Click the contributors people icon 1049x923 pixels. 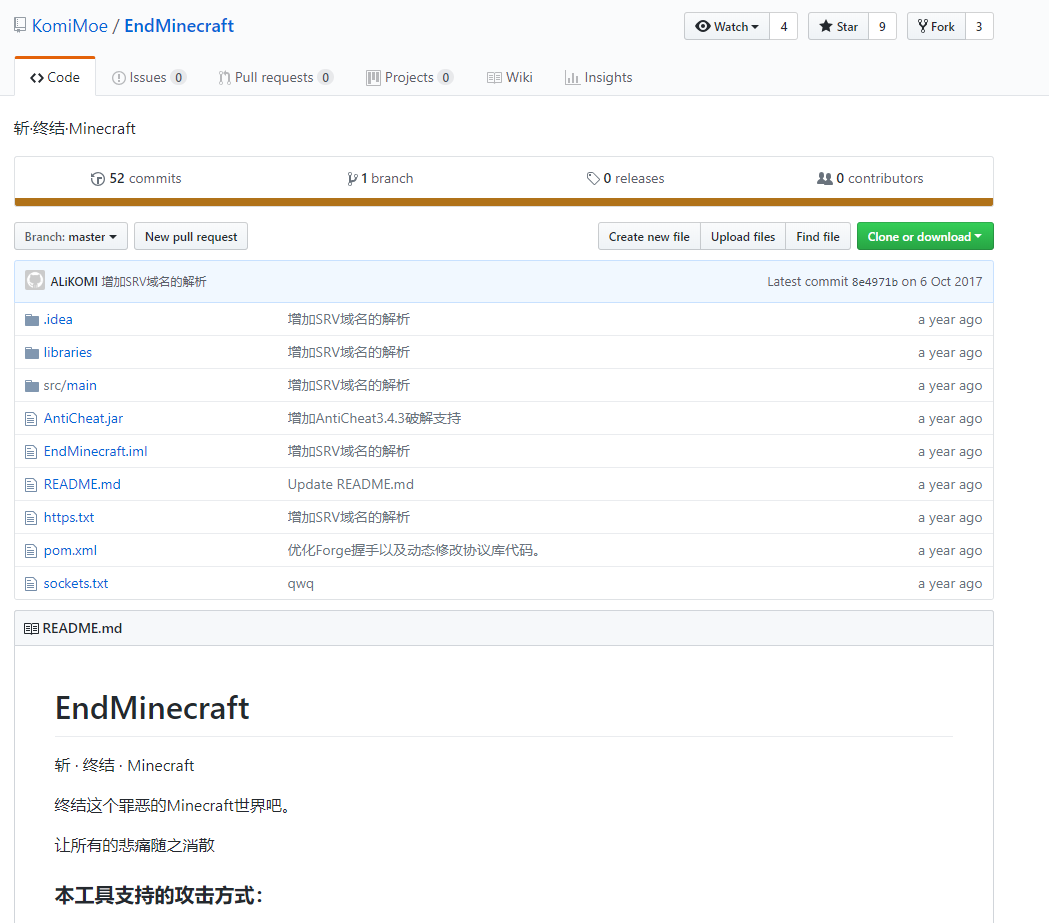(824, 179)
